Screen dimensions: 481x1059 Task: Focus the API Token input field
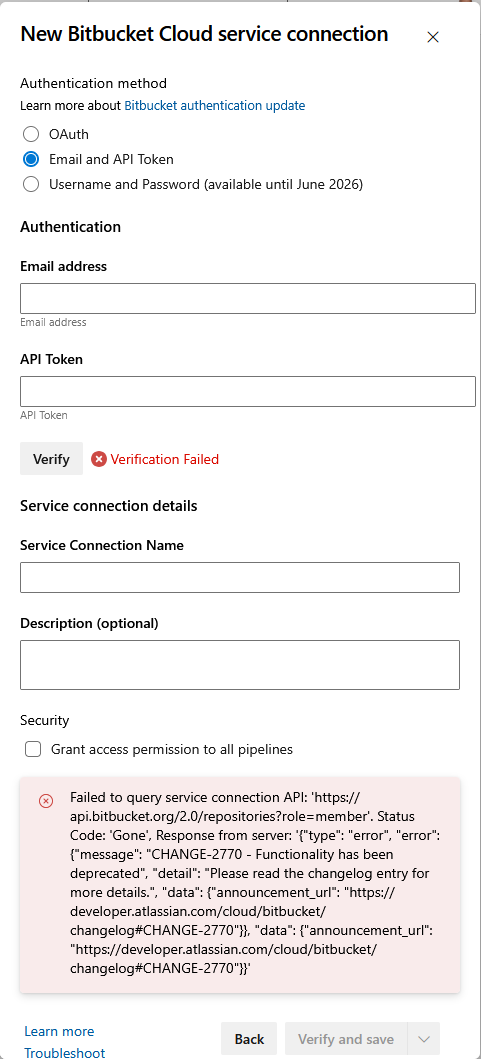coord(248,392)
